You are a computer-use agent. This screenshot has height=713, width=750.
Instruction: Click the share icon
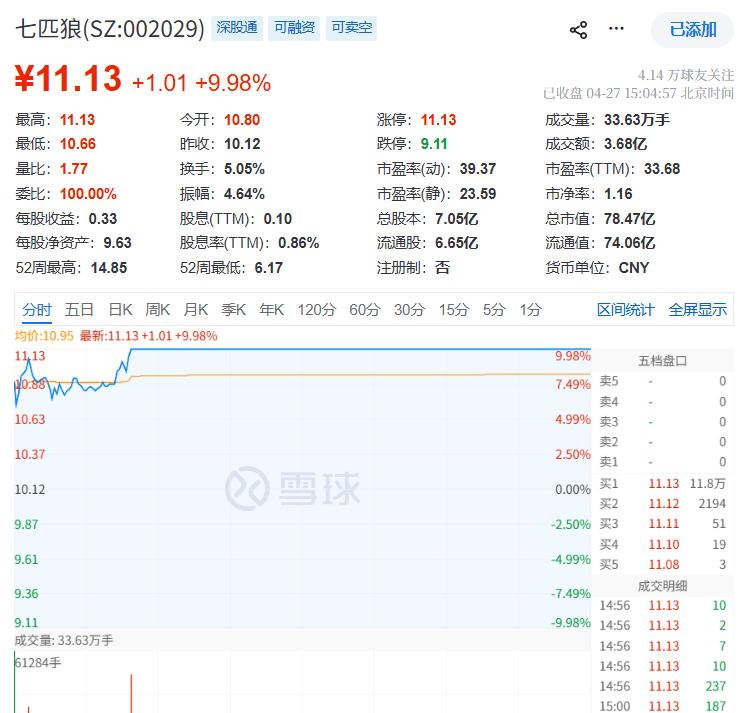point(578,30)
